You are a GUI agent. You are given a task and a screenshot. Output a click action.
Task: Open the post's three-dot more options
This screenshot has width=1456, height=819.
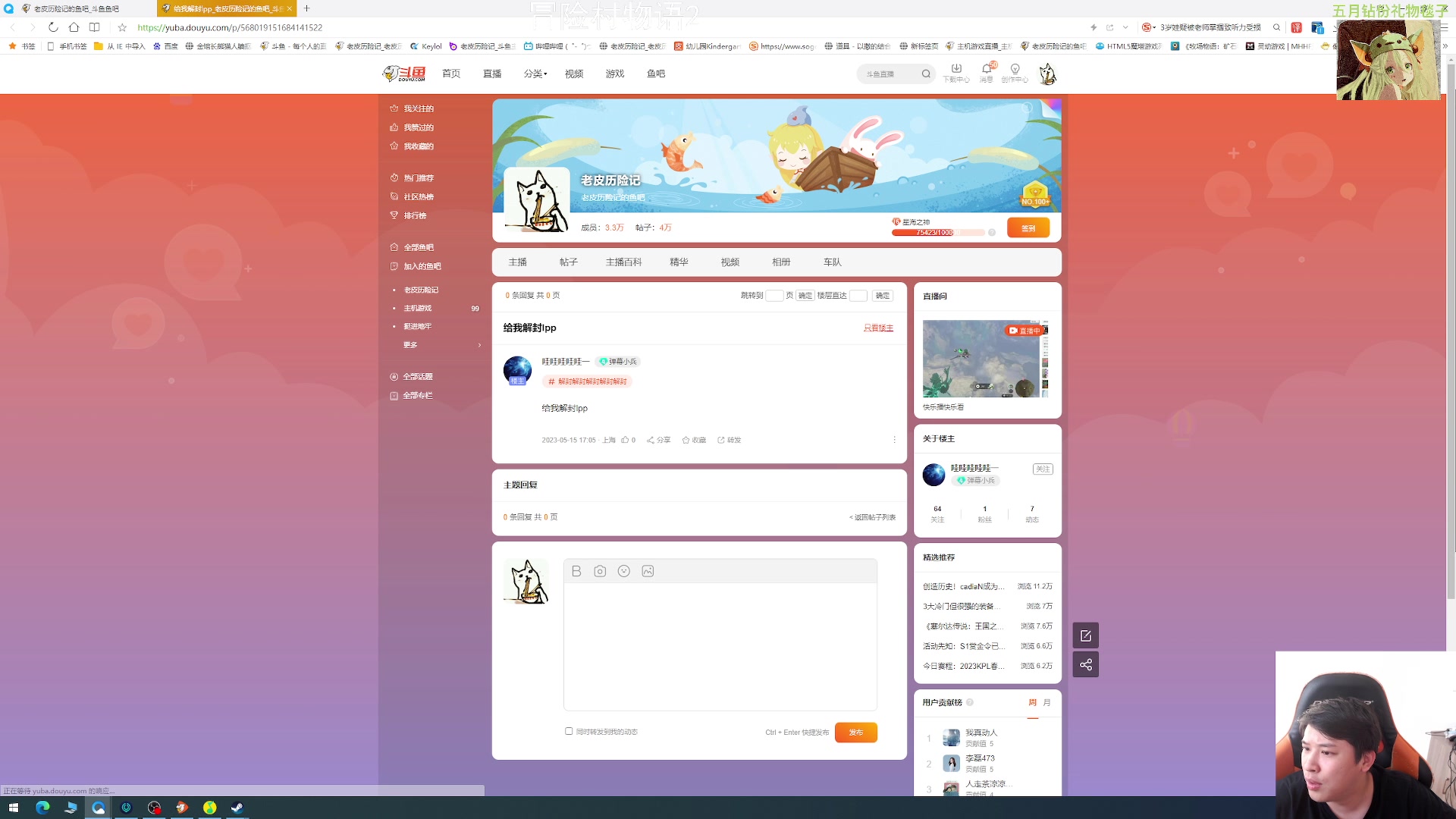pos(894,440)
